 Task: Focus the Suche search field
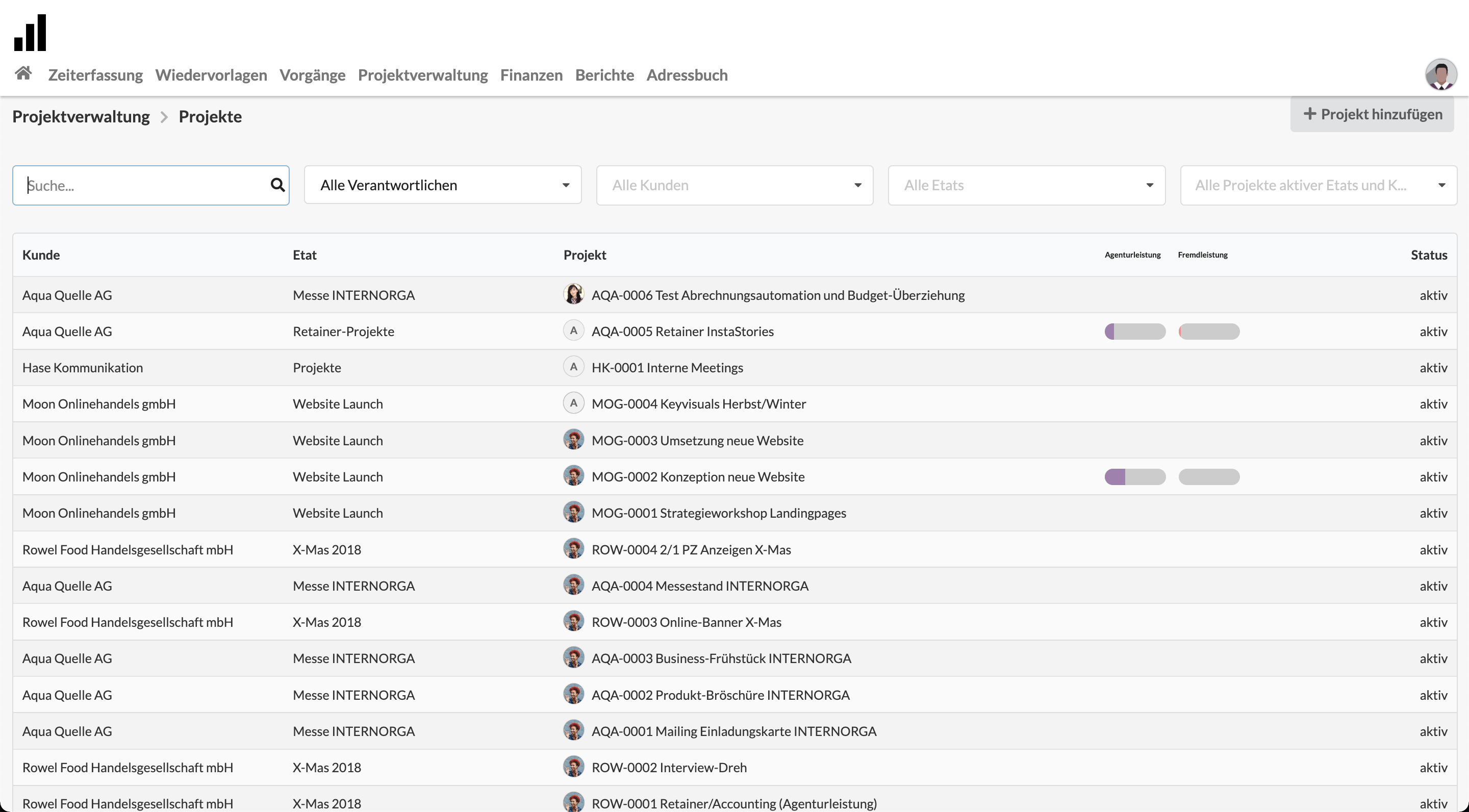click(143, 185)
